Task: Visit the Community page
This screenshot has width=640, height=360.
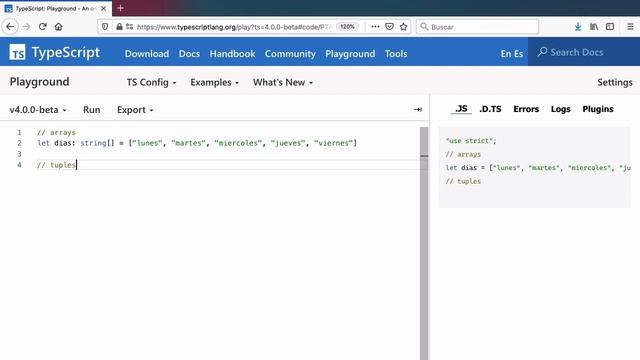Action: pos(290,53)
